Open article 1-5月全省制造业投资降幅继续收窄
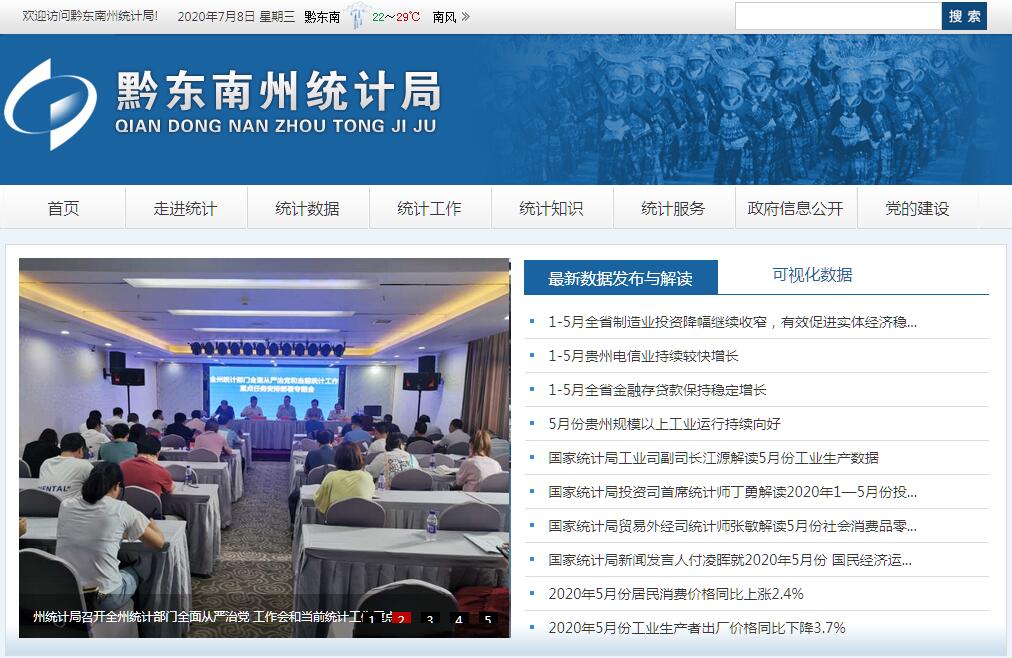The image size is (1012, 658). click(x=733, y=322)
